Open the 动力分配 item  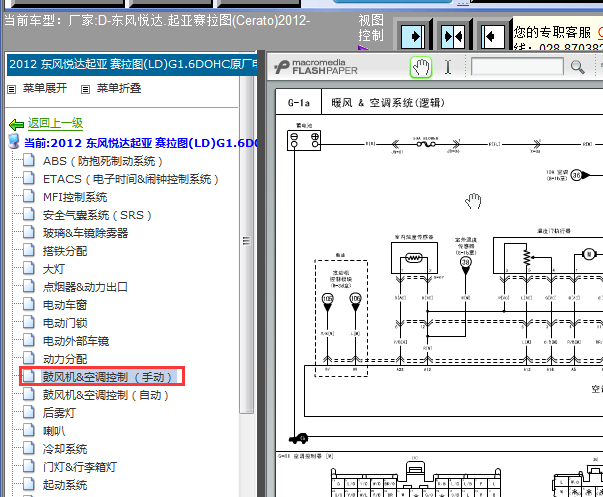click(x=65, y=359)
